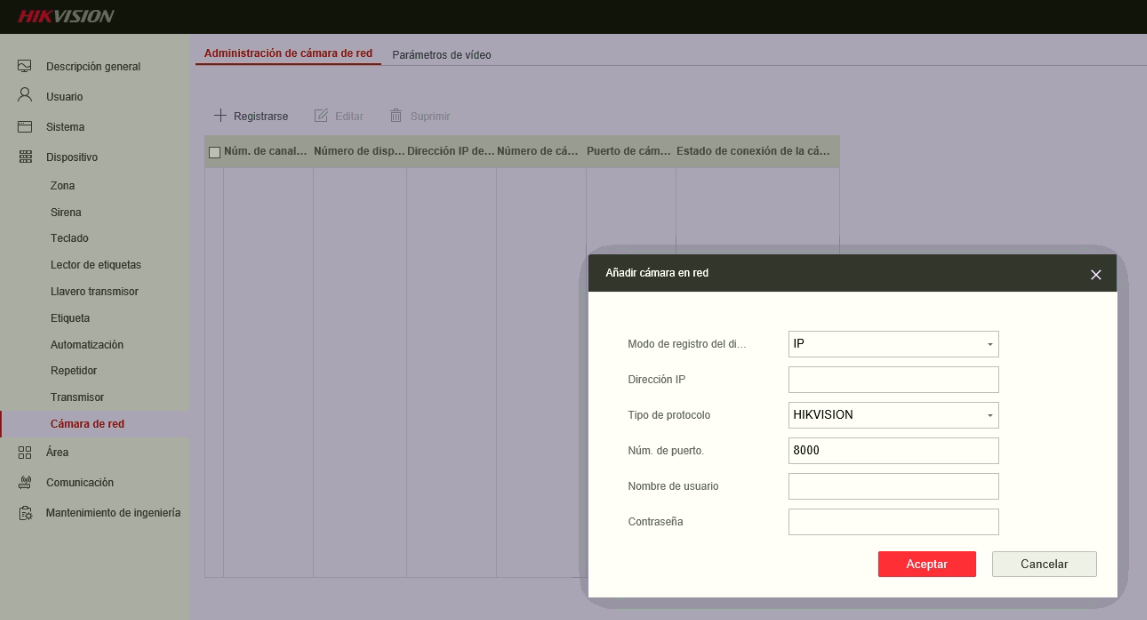The image size is (1147, 620).
Task: Expand the Tipo de protocolo HIKVISION dropdown
Action: (x=893, y=415)
